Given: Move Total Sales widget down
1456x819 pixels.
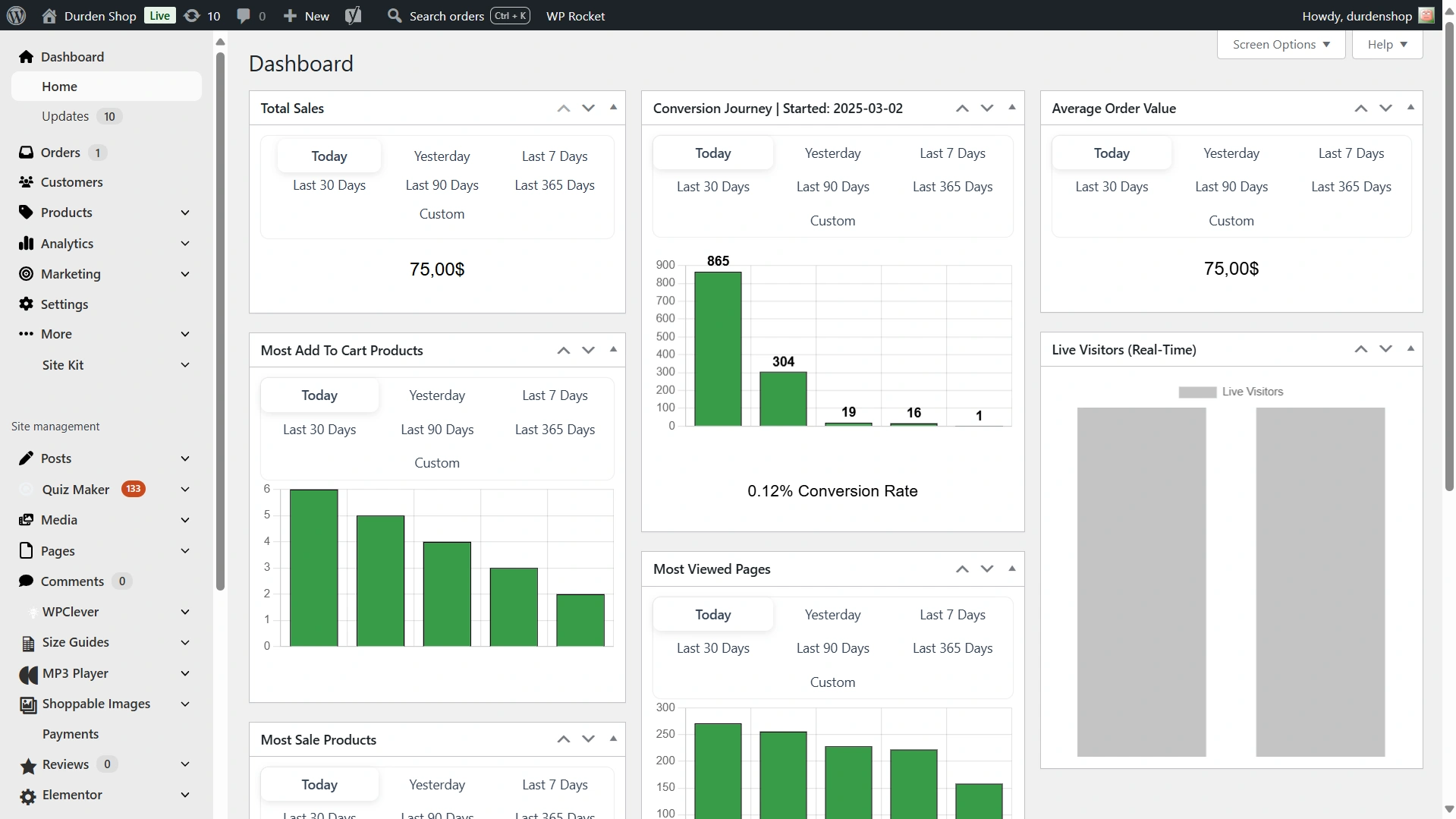Looking at the screenshot, I should (588, 108).
